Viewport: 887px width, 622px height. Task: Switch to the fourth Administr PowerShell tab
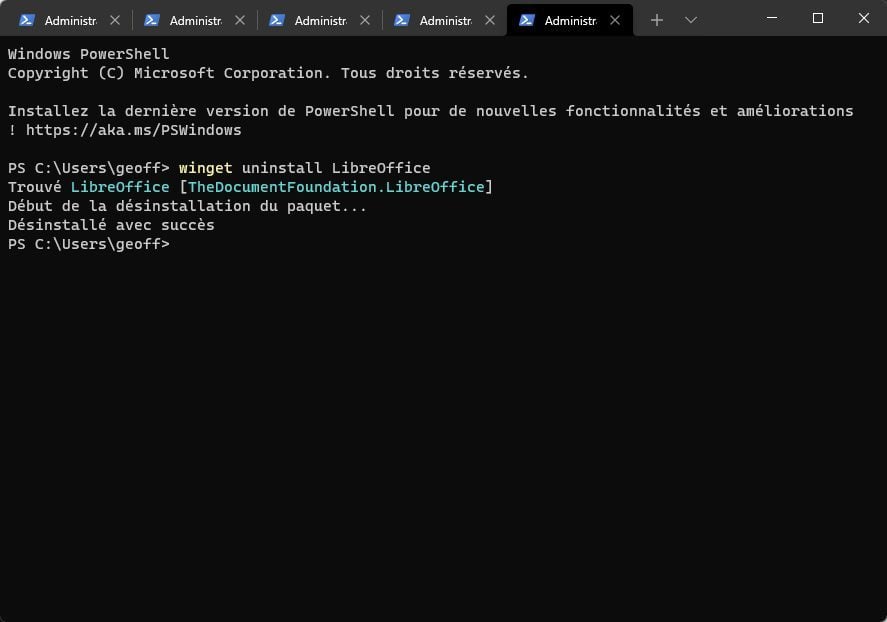coord(445,20)
